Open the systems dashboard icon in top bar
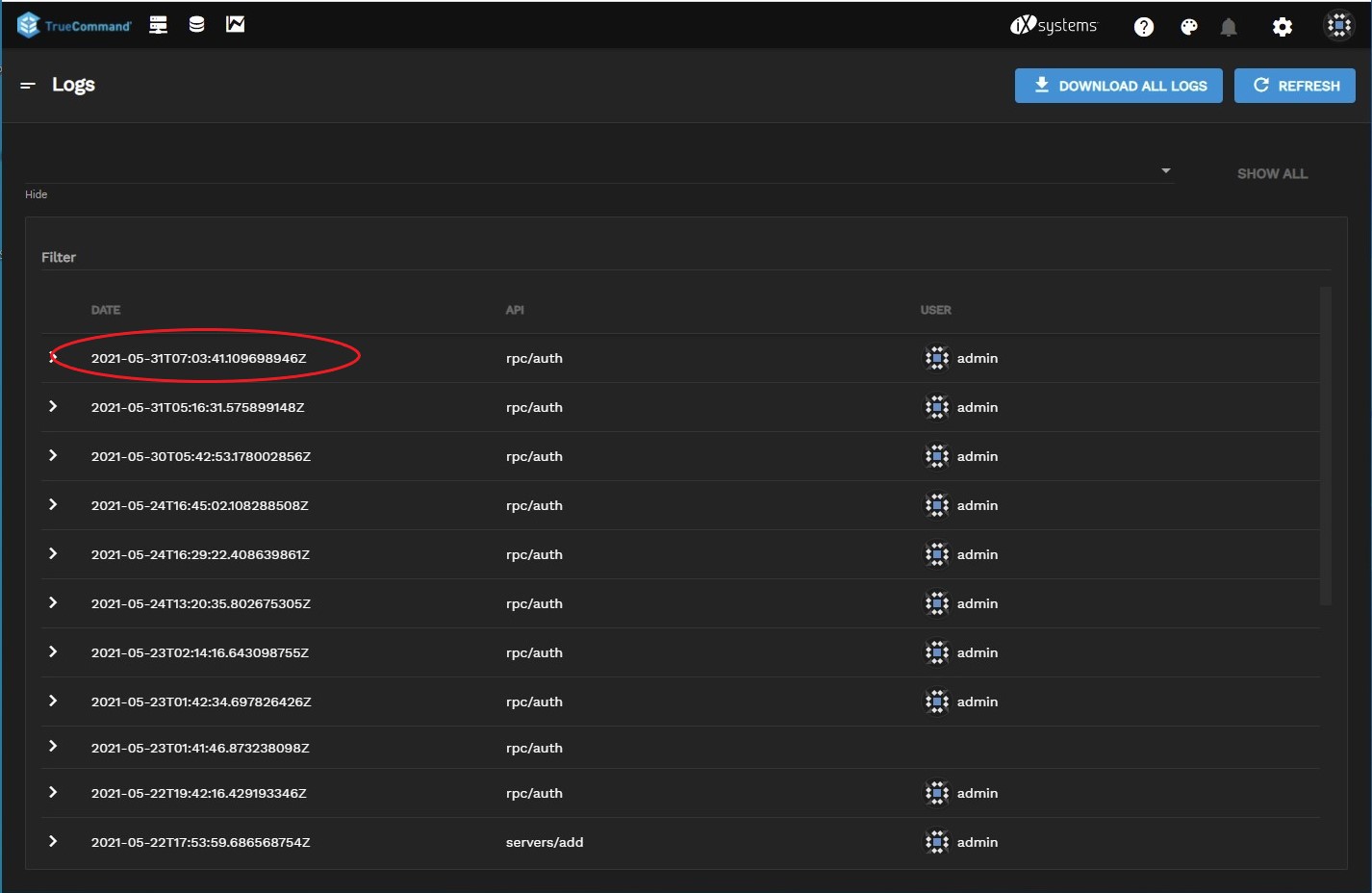1372x893 pixels. 159,25
